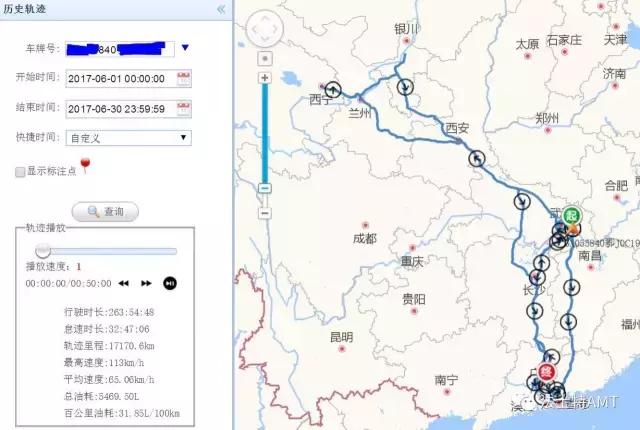The width and height of the screenshot is (640, 430).
Task: Open calendar picker for 结束时间
Action: [184, 109]
